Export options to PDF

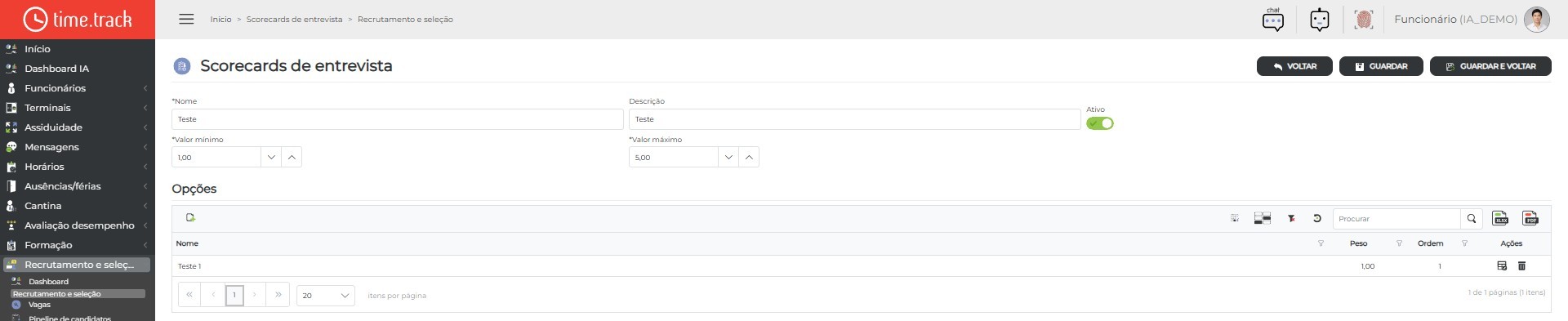tap(1530, 218)
